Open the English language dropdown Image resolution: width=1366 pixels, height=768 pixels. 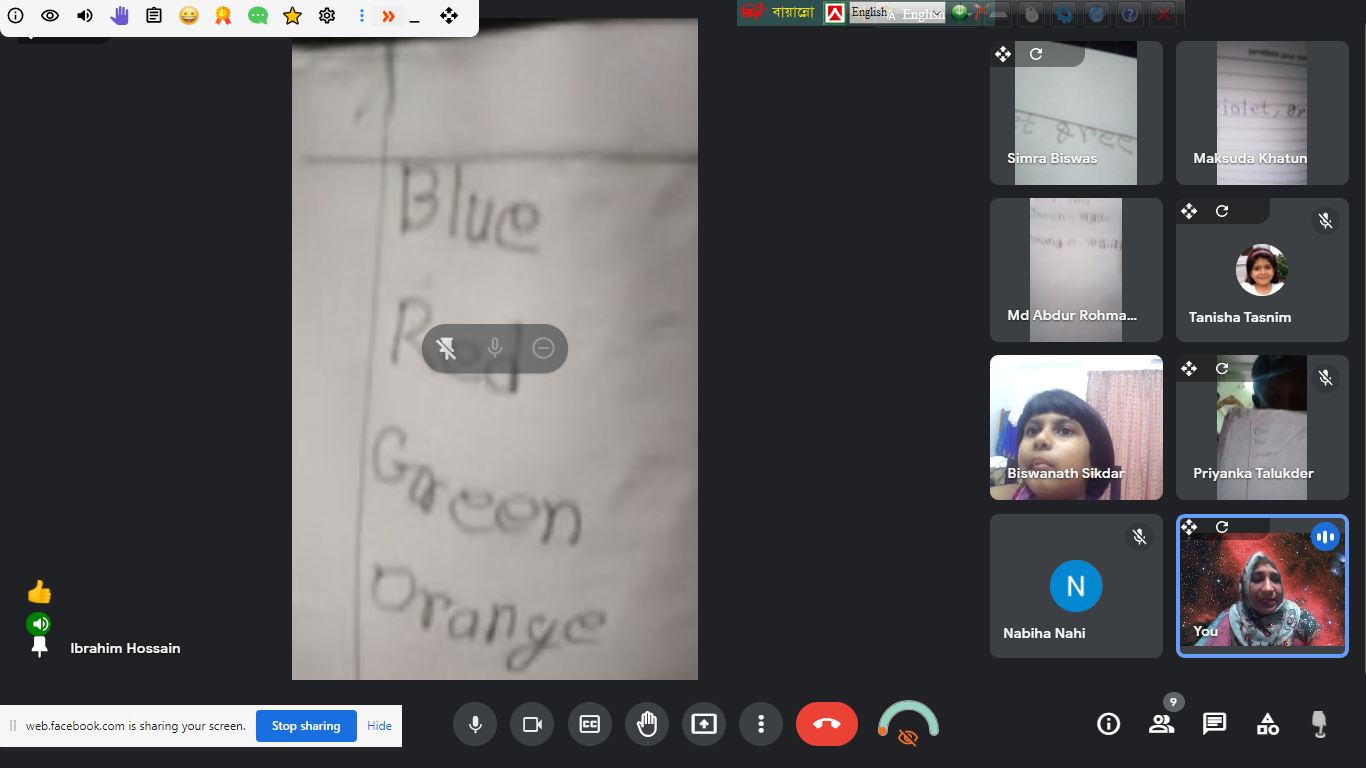[x=897, y=13]
